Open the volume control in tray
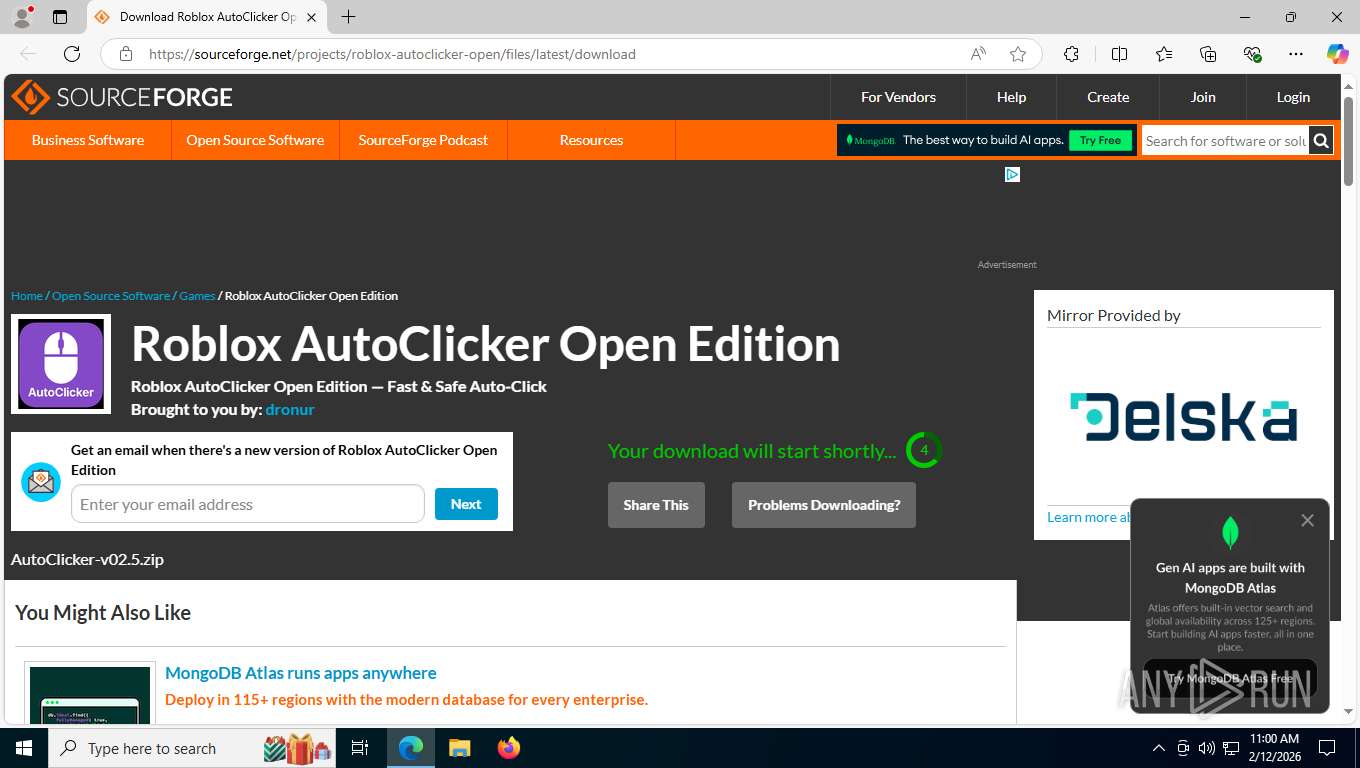 click(1206, 748)
